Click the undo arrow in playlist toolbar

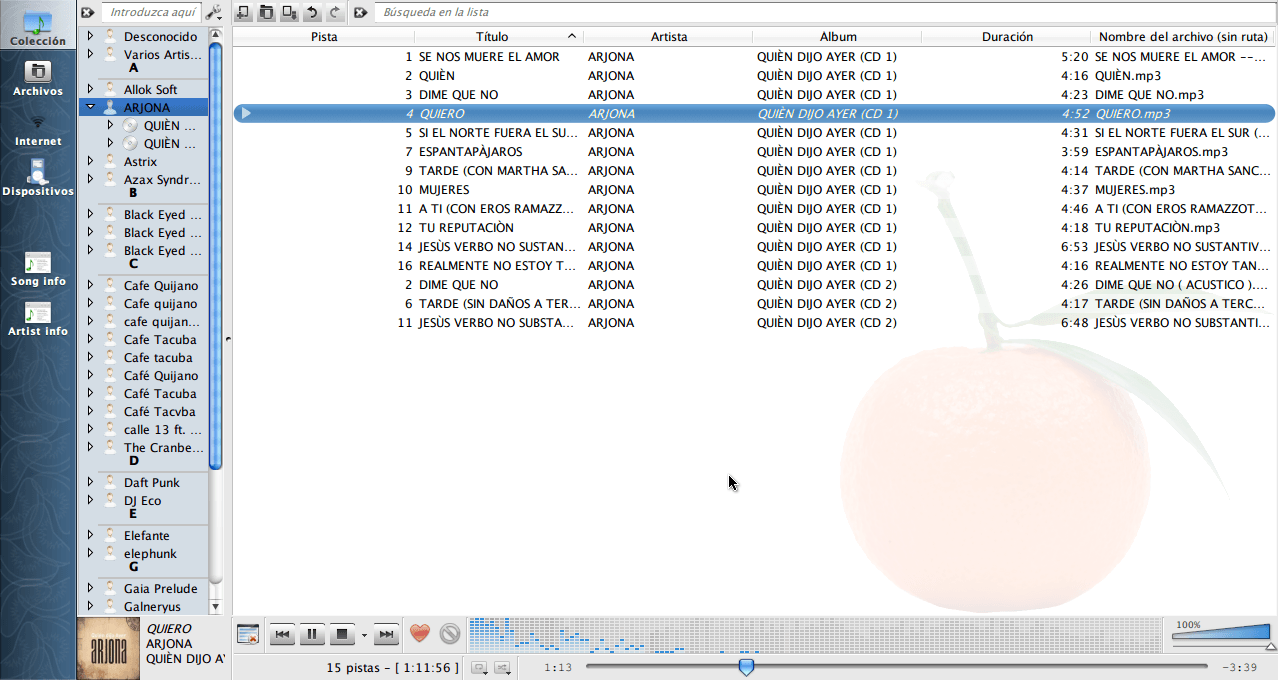pos(312,13)
